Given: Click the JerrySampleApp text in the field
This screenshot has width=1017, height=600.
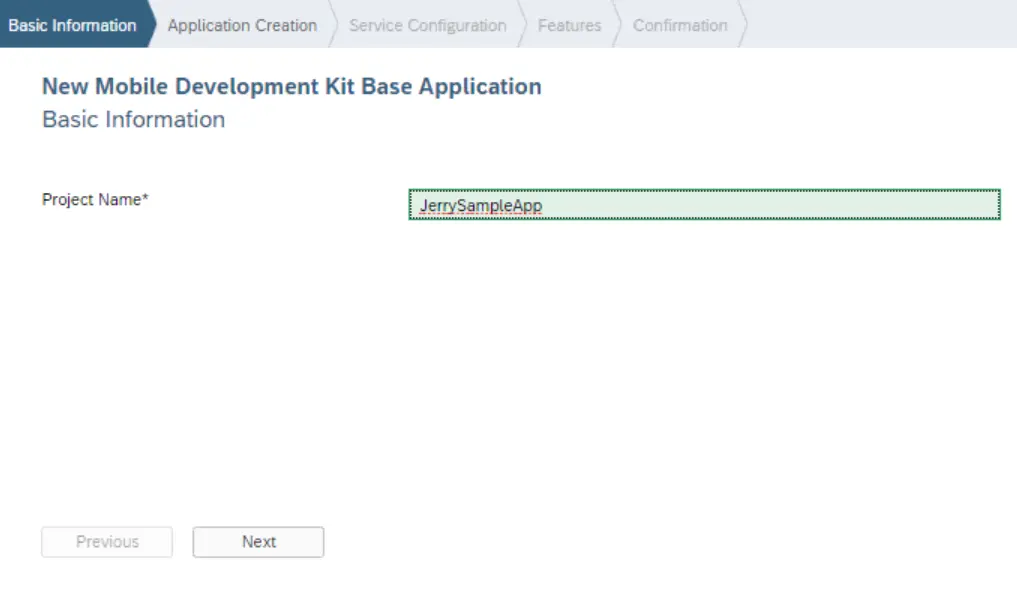Looking at the screenshot, I should pos(481,206).
